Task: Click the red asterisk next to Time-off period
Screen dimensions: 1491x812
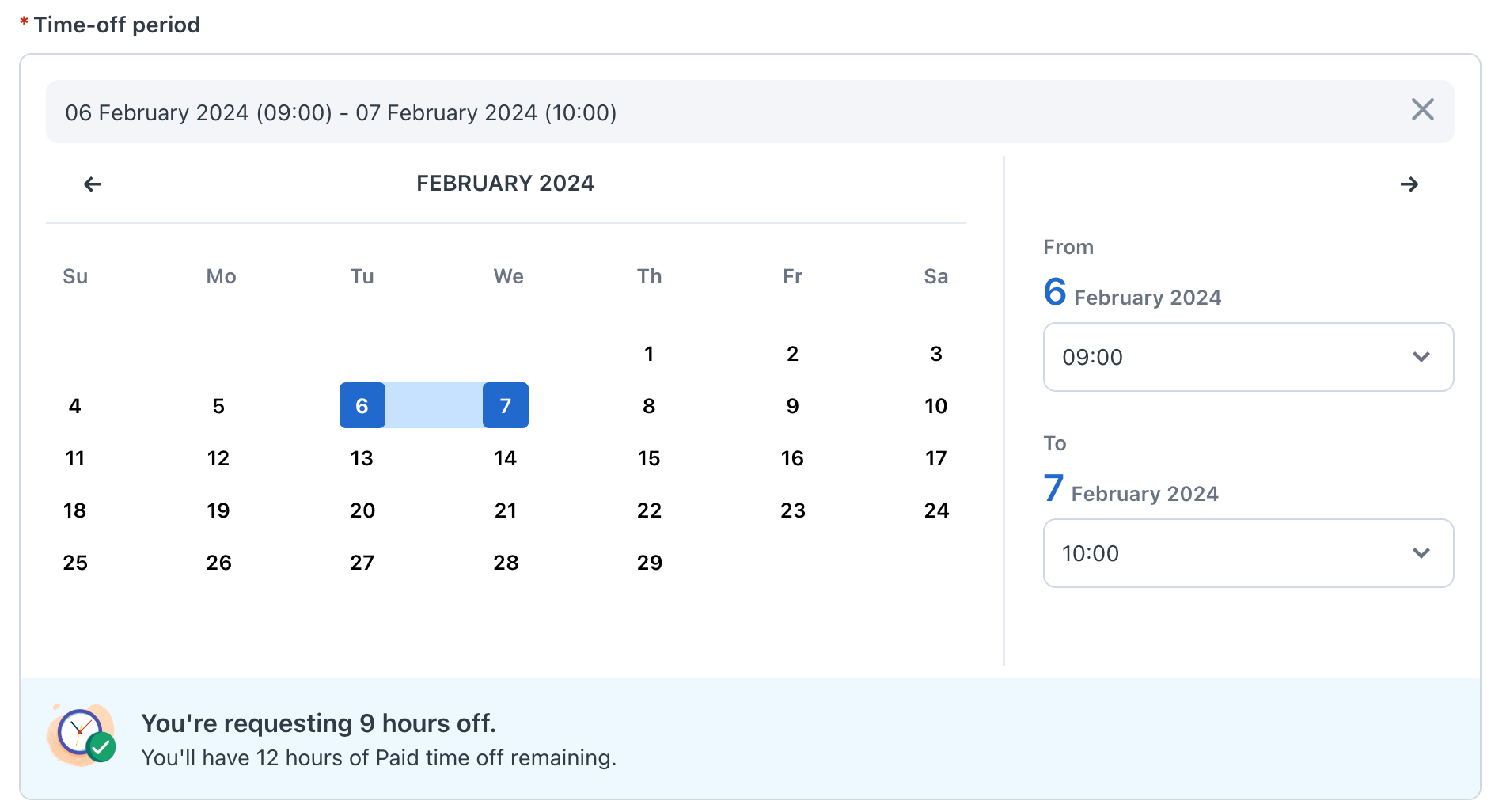Action: point(24,20)
